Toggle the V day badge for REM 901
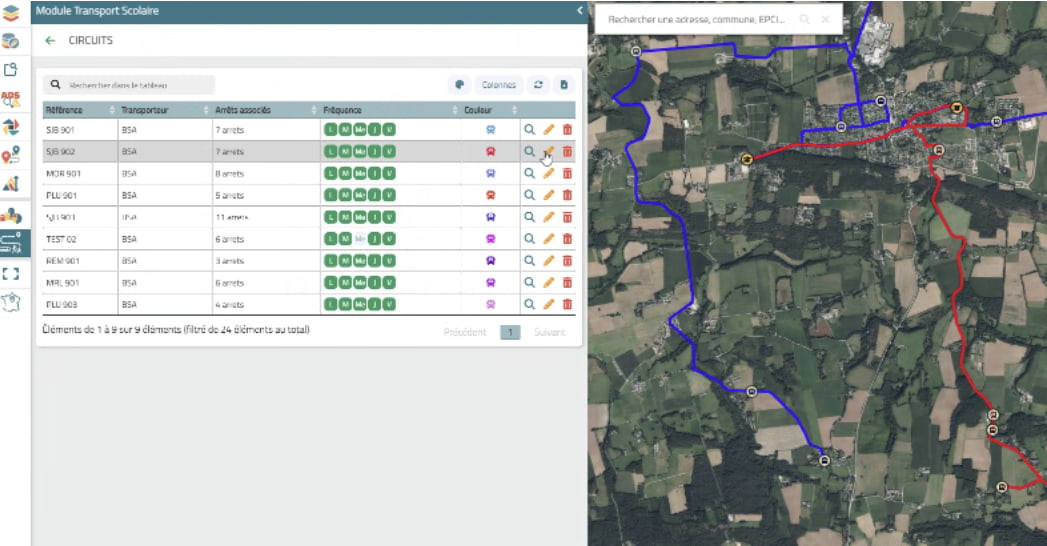 coord(389,261)
